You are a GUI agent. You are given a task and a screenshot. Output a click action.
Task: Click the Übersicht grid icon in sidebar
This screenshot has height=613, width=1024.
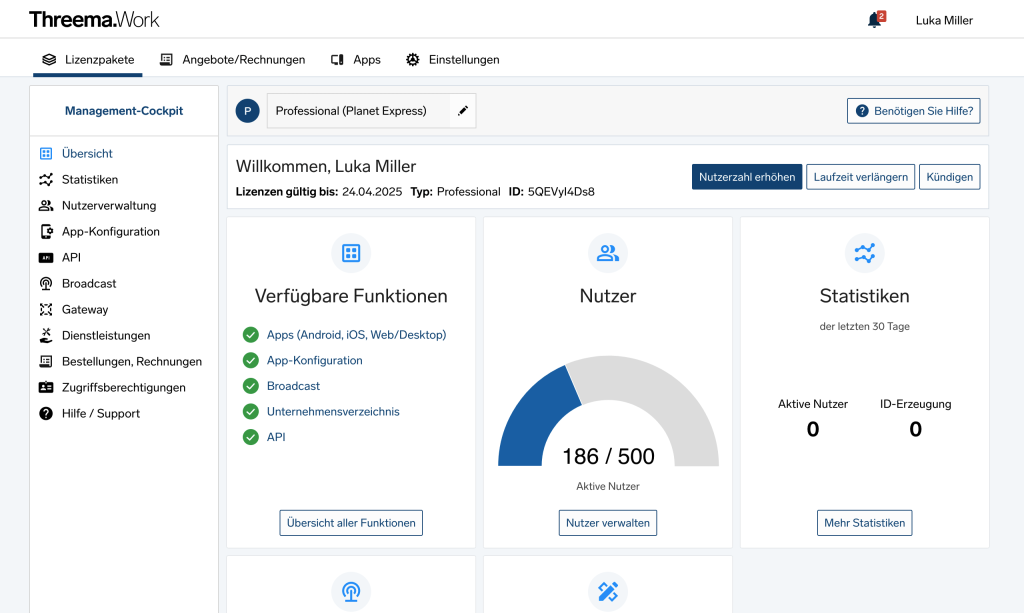point(46,153)
